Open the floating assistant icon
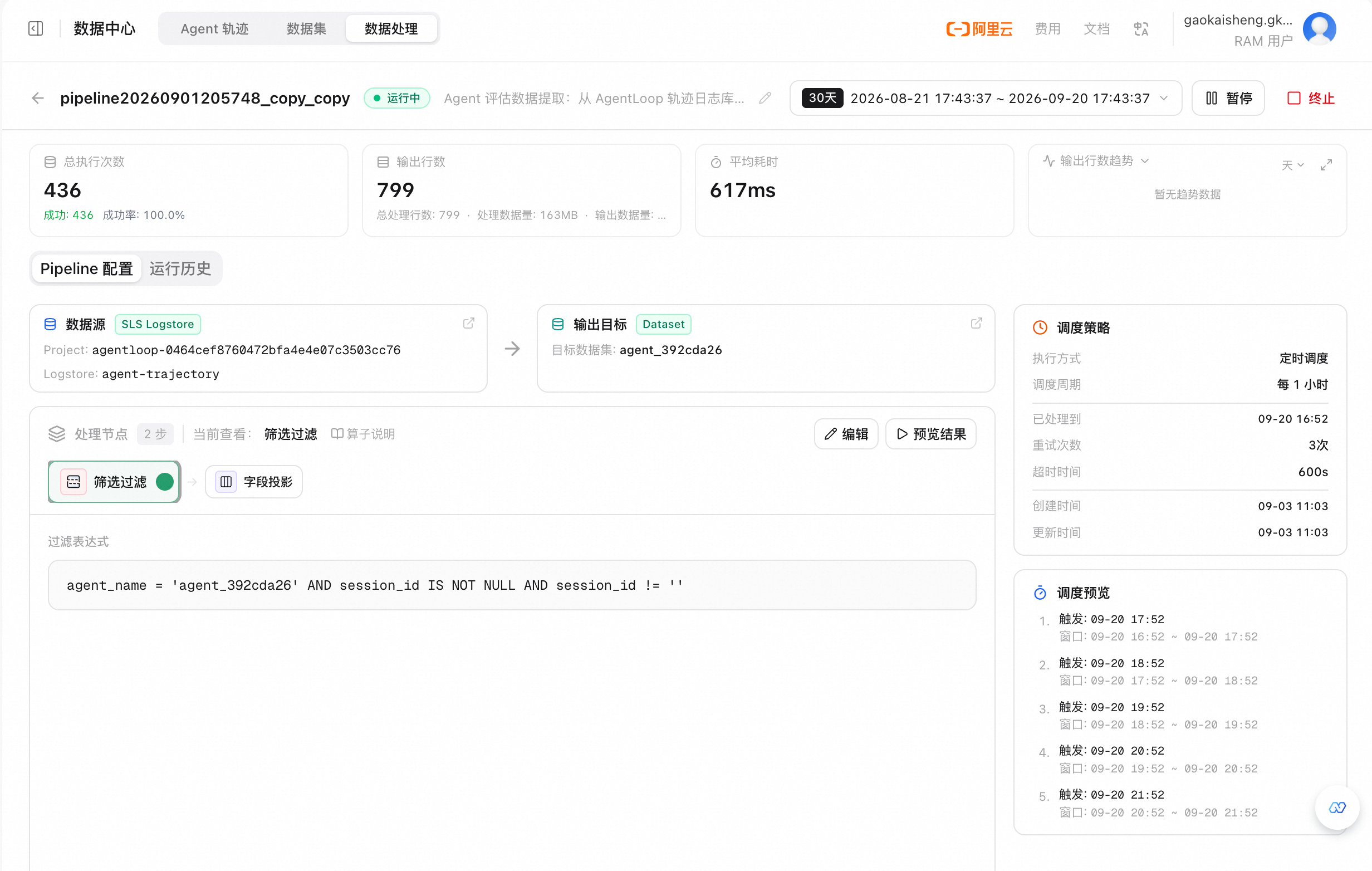1372x871 pixels. 1337,807
